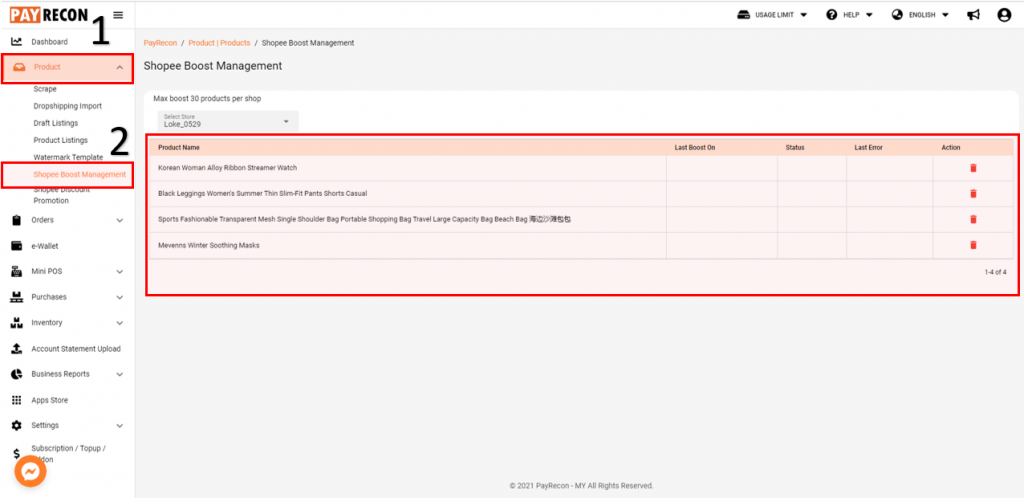
Task: Click the Orders clipboard icon
Action: point(17,221)
